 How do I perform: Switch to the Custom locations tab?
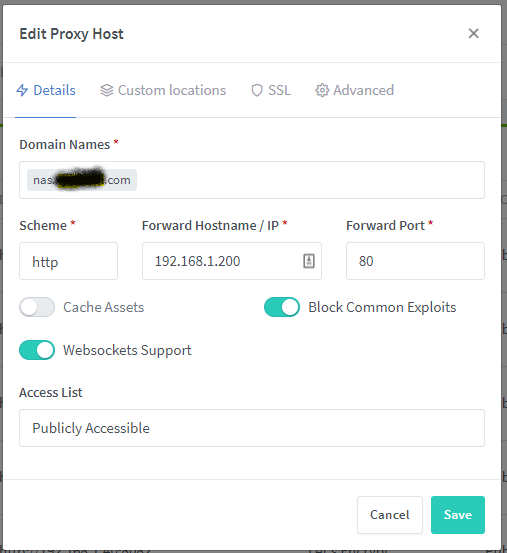coord(163,90)
